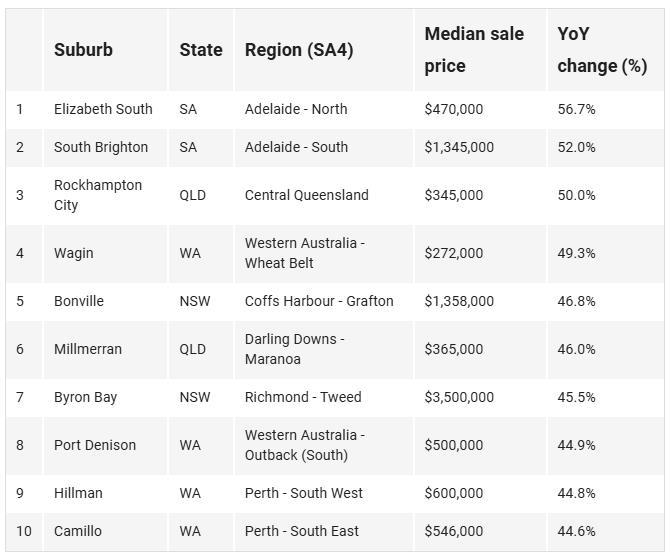Click the Median sale price header
The width and height of the screenshot is (670, 559).
(474, 50)
